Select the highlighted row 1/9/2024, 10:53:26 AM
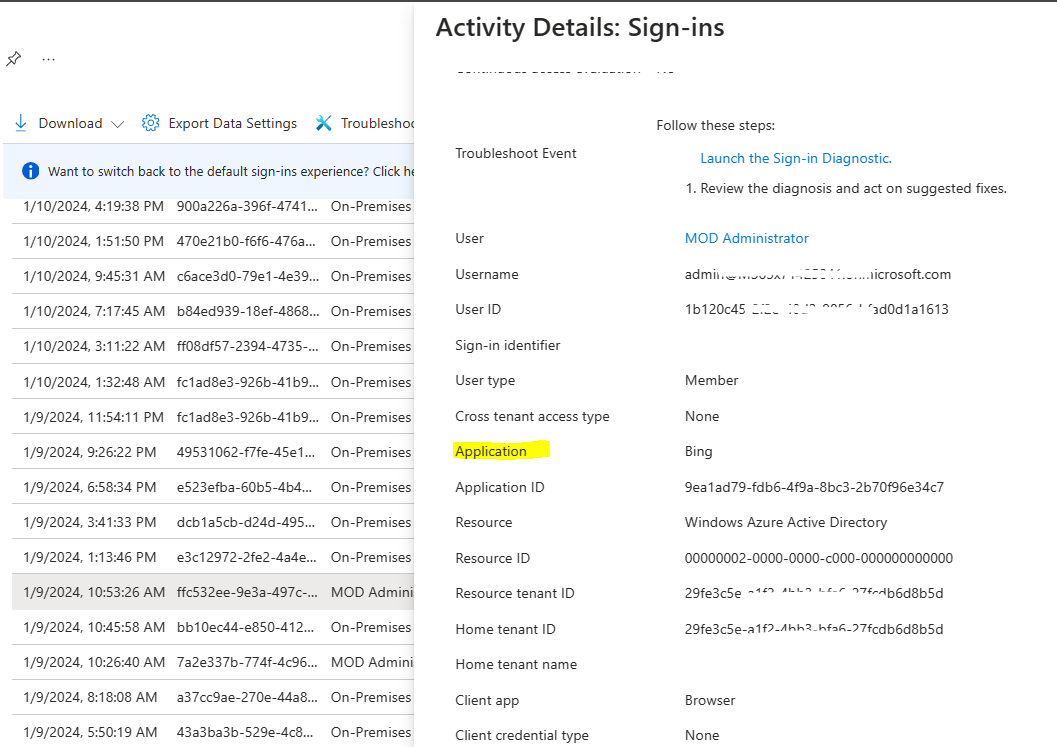 pos(212,593)
